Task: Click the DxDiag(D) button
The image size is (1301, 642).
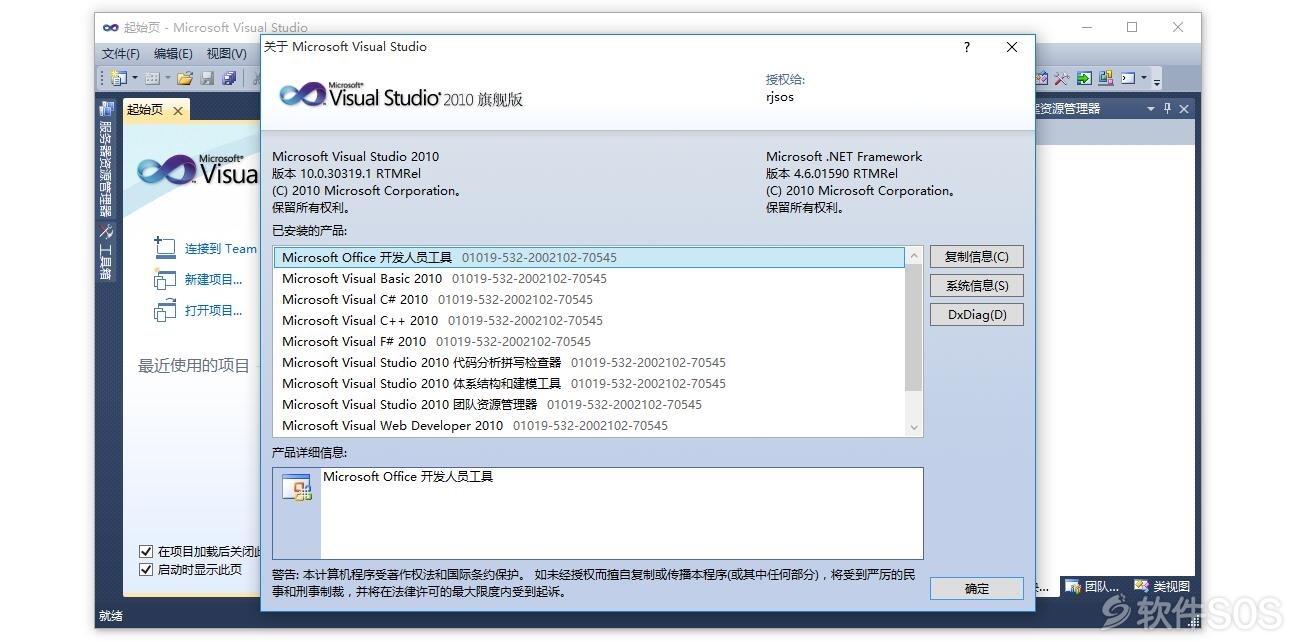Action: [976, 314]
